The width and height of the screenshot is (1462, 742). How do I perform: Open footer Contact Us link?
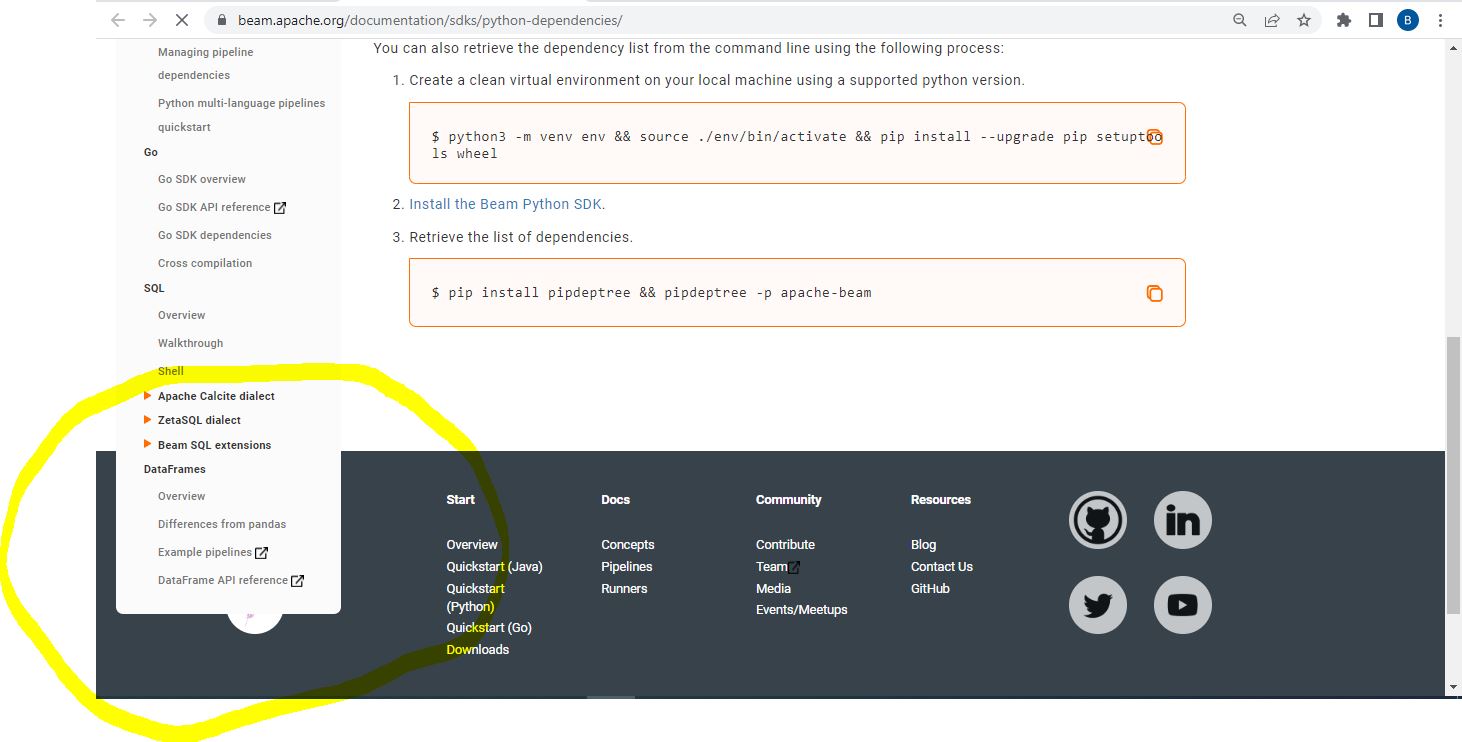tap(942, 567)
